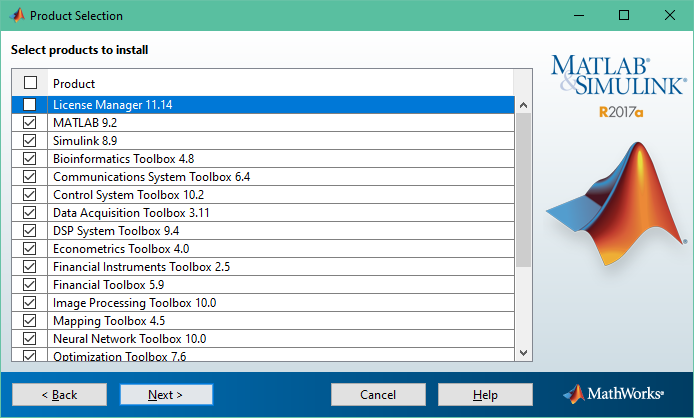Select Financial Instruments Toolbox 2.5 row text
This screenshot has height=418, width=694.
(x=141, y=267)
